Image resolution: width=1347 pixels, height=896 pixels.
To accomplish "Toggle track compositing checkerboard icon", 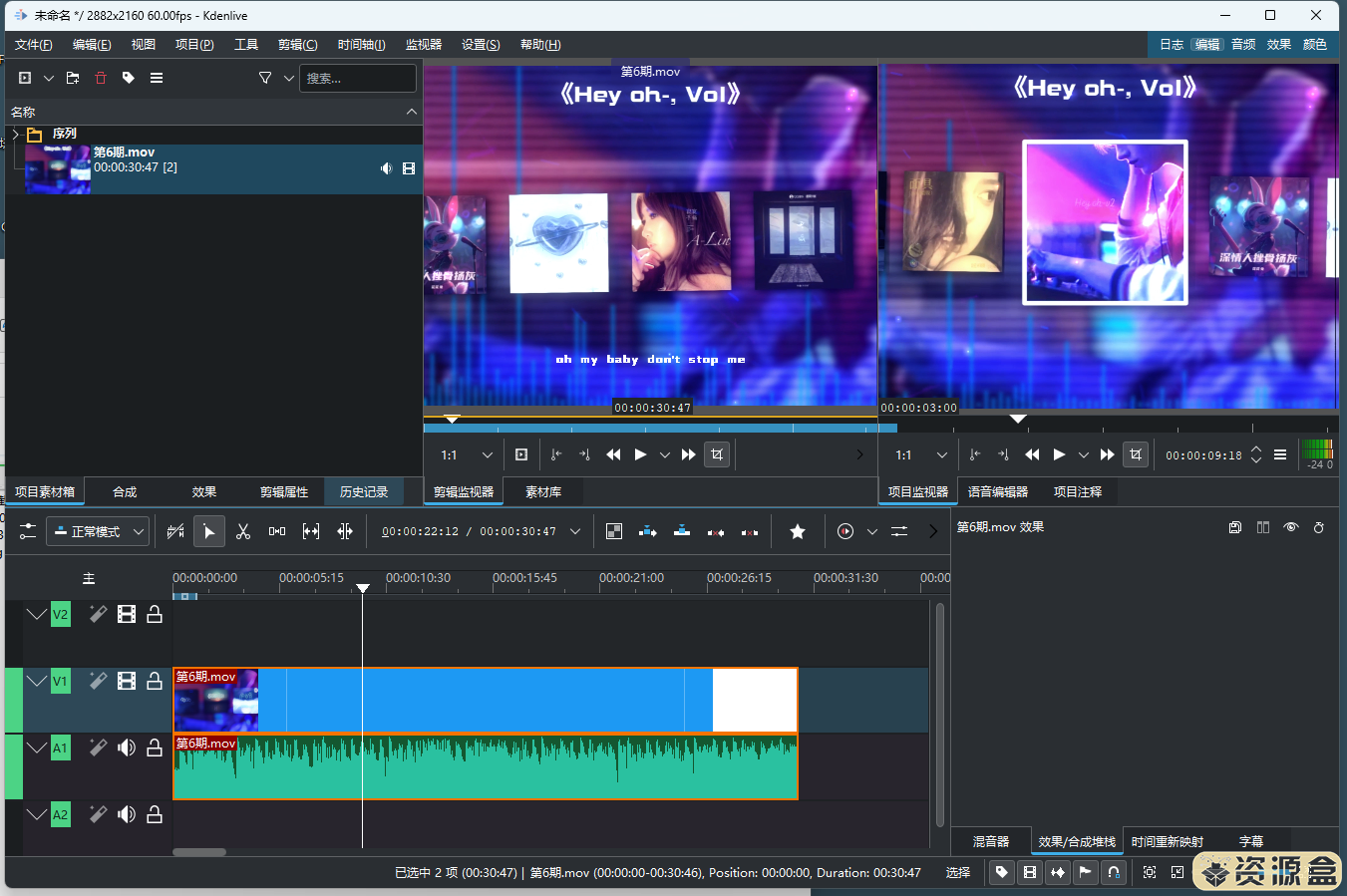I will pyautogui.click(x=614, y=531).
